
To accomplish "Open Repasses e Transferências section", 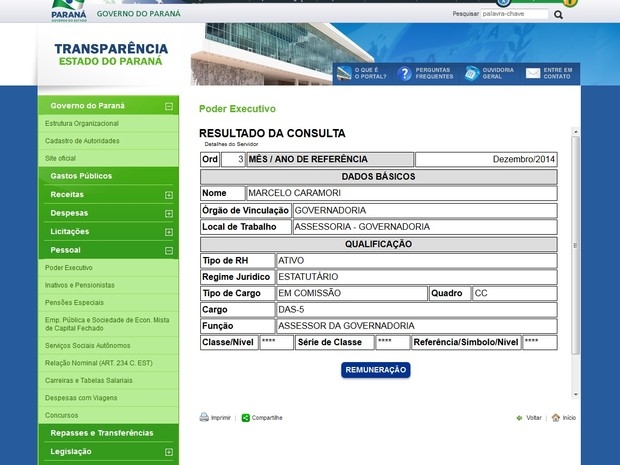I will click(x=102, y=433).
